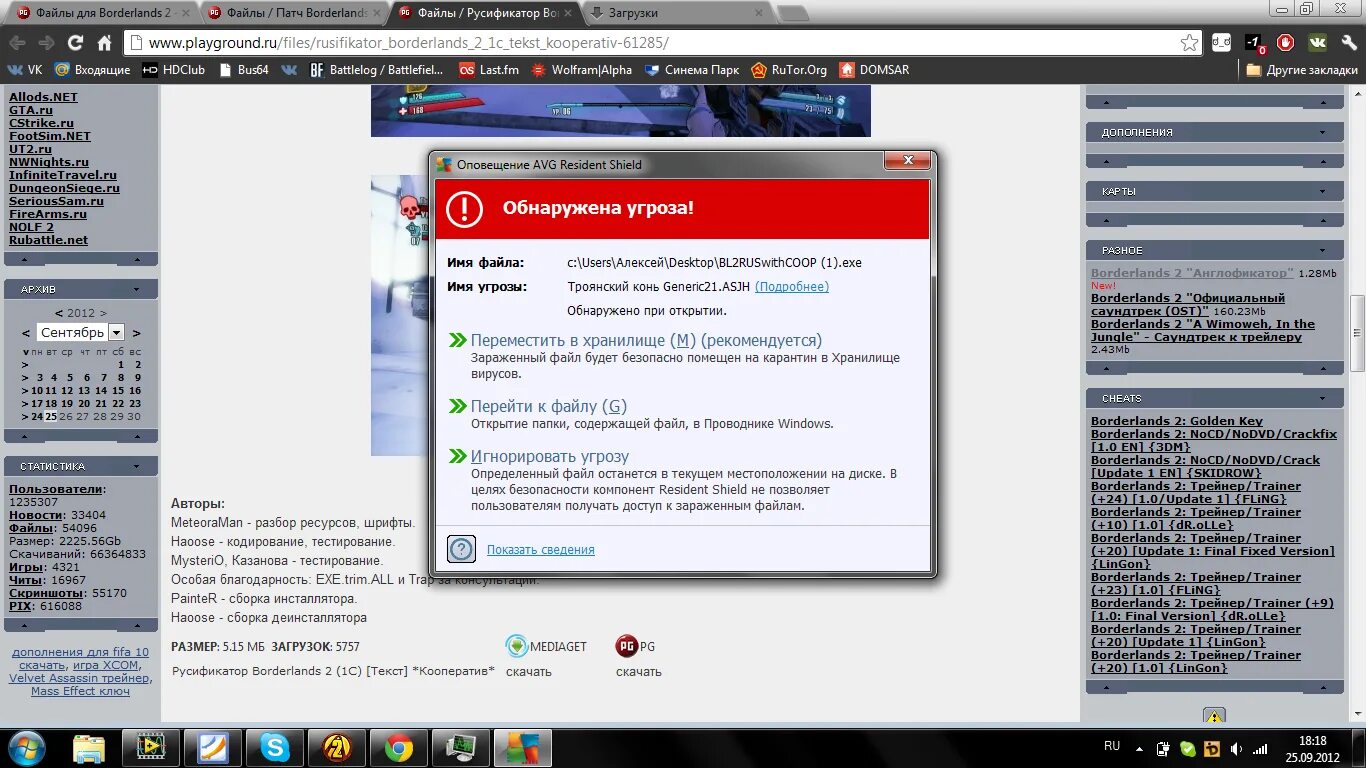Open the VK extension icon in Chrome toolbar
Screen dimensions: 1366x768
coord(1317,43)
